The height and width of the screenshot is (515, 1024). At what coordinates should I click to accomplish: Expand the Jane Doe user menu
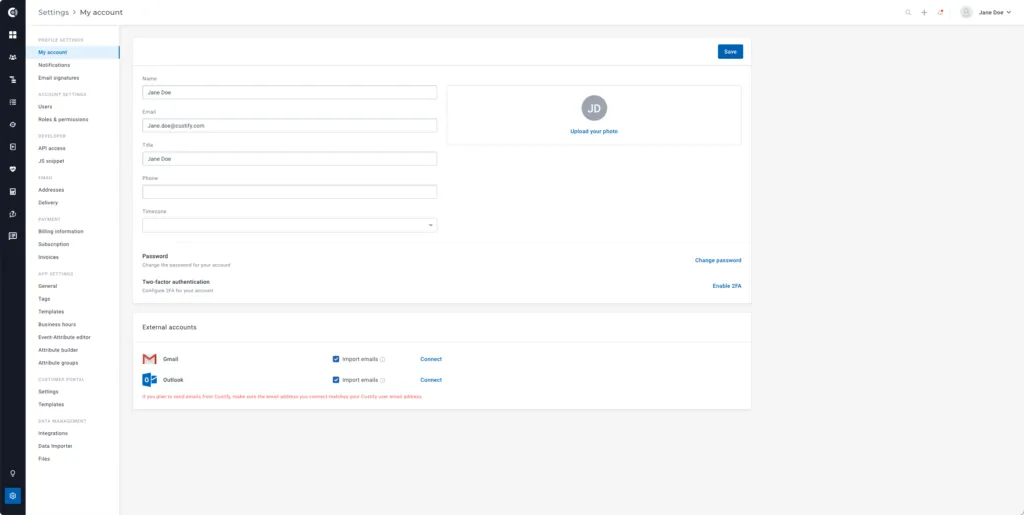click(995, 12)
